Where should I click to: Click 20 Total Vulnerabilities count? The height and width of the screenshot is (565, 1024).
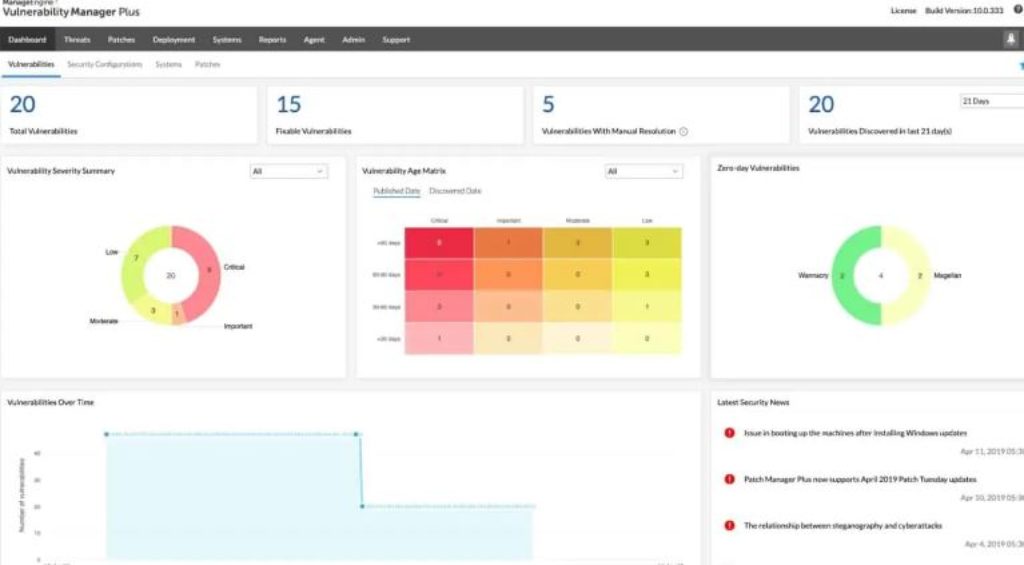[22, 105]
